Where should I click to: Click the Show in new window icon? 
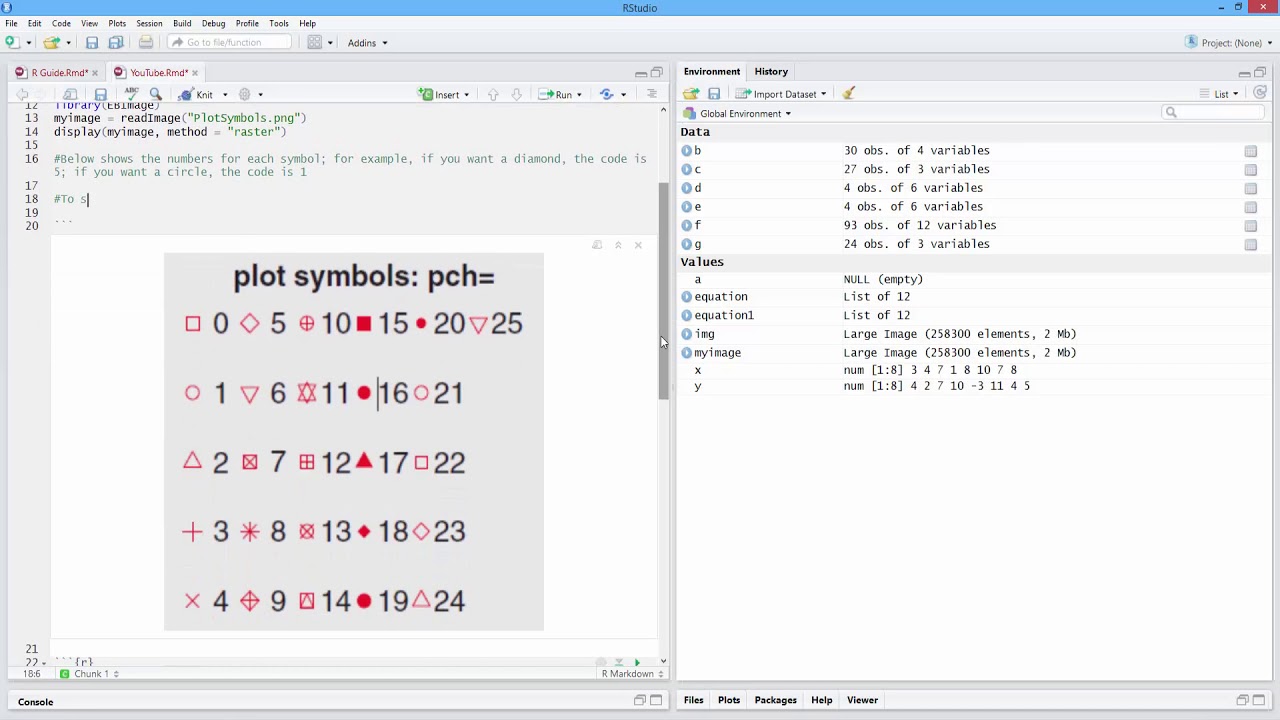(70, 94)
